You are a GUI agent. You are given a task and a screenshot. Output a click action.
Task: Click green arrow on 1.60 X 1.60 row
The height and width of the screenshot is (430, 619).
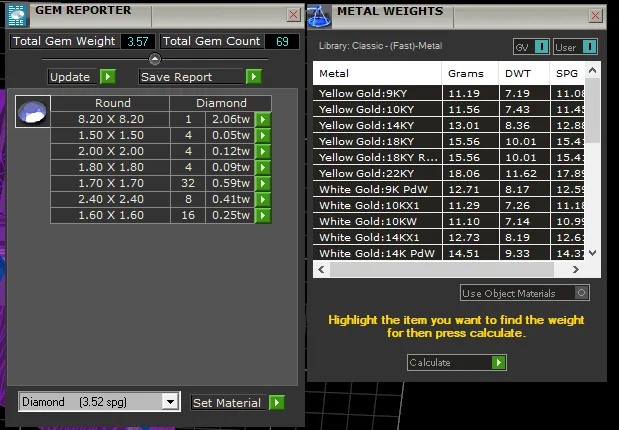tap(263, 215)
